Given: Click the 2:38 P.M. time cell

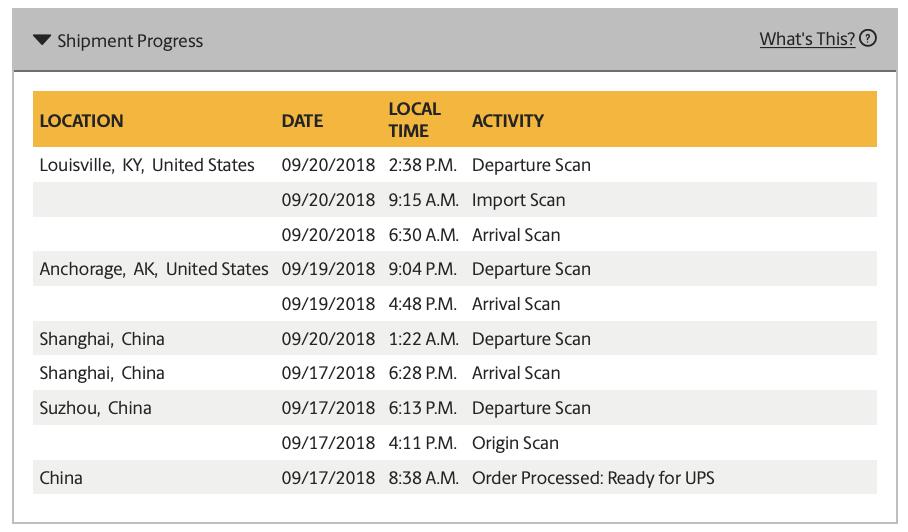Looking at the screenshot, I should pos(423,165).
